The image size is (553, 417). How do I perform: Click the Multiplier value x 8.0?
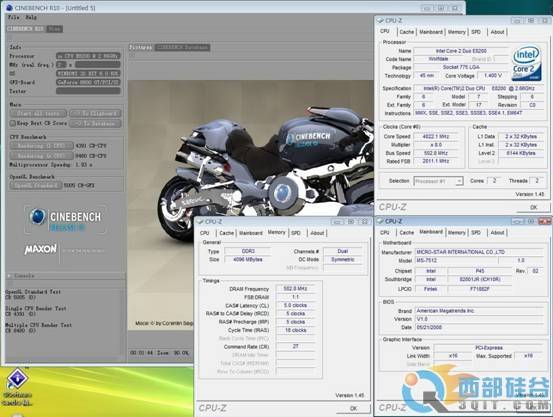tap(436, 145)
